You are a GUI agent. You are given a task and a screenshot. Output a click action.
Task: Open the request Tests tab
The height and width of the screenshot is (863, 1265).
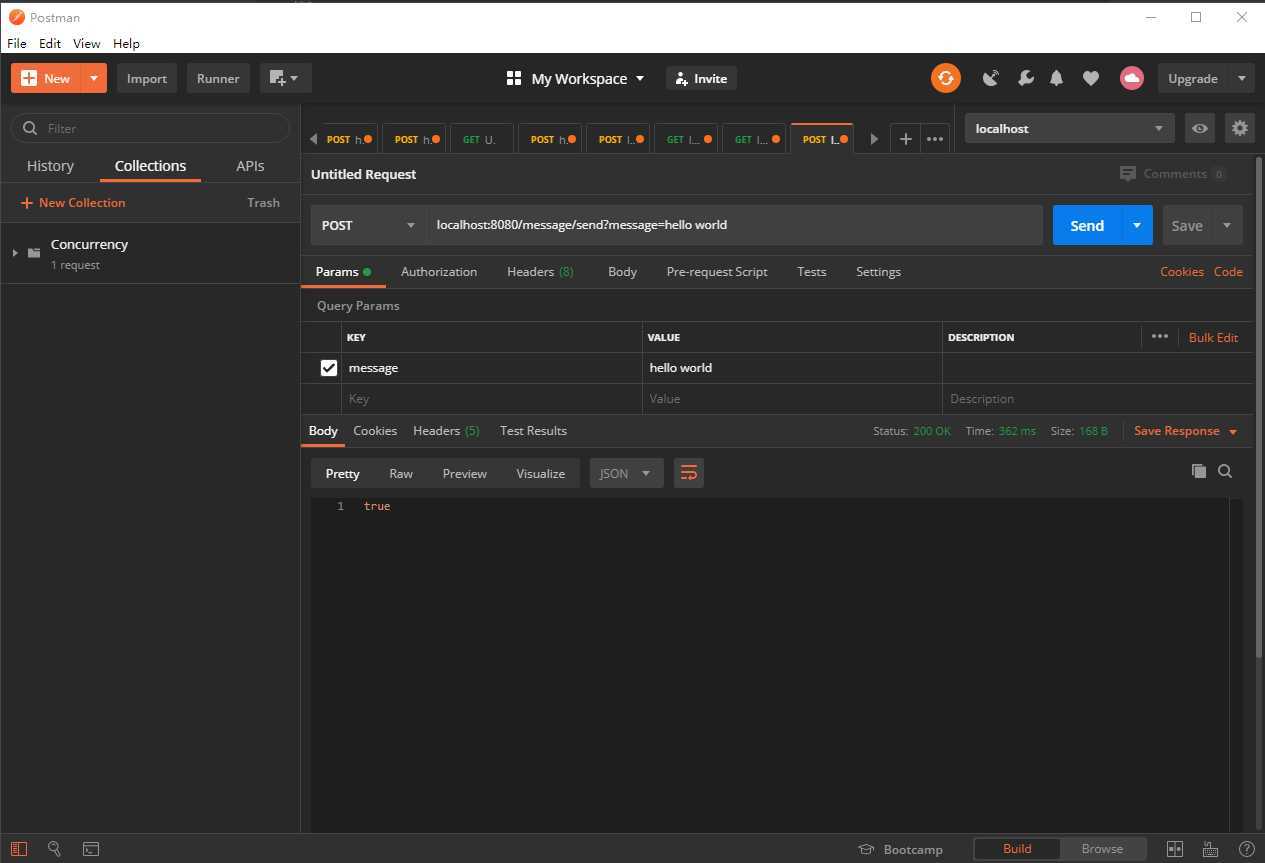(x=812, y=272)
